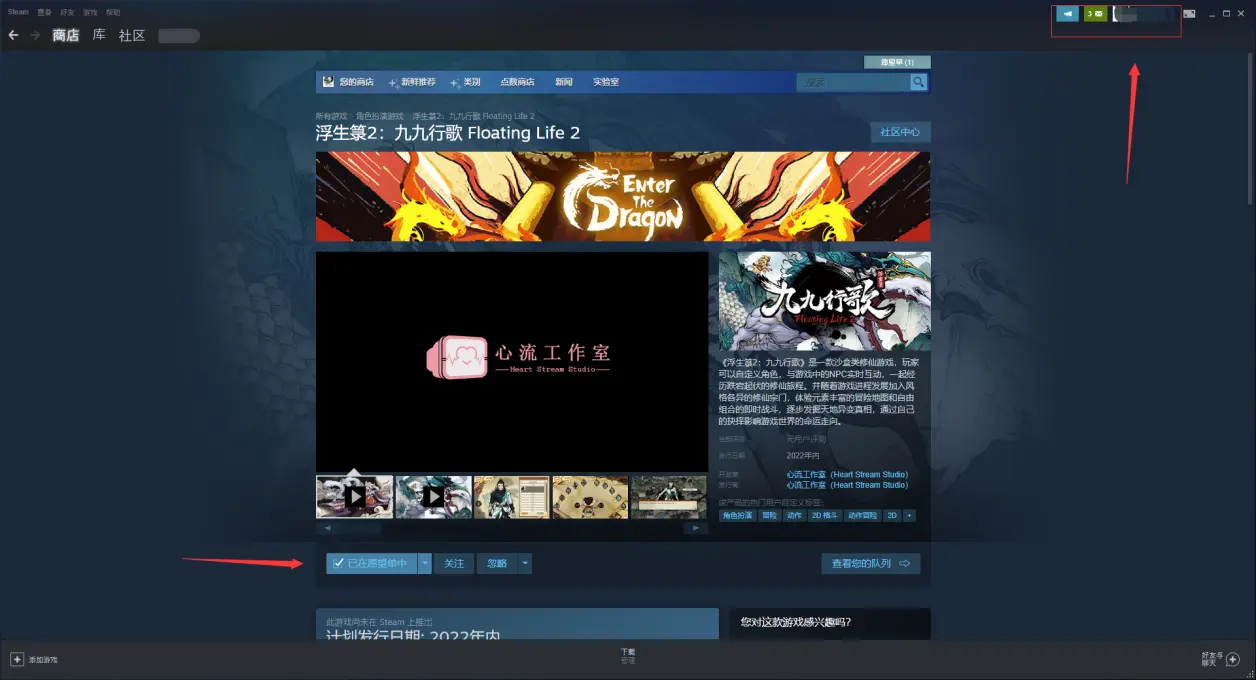The height and width of the screenshot is (680, 1256).
Task: Switch to Big Picture mode icon
Action: click(1189, 14)
